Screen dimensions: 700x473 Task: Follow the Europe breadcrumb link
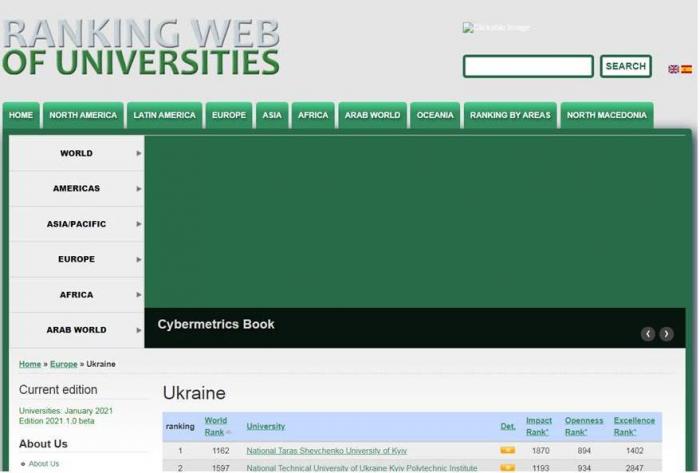coord(64,364)
